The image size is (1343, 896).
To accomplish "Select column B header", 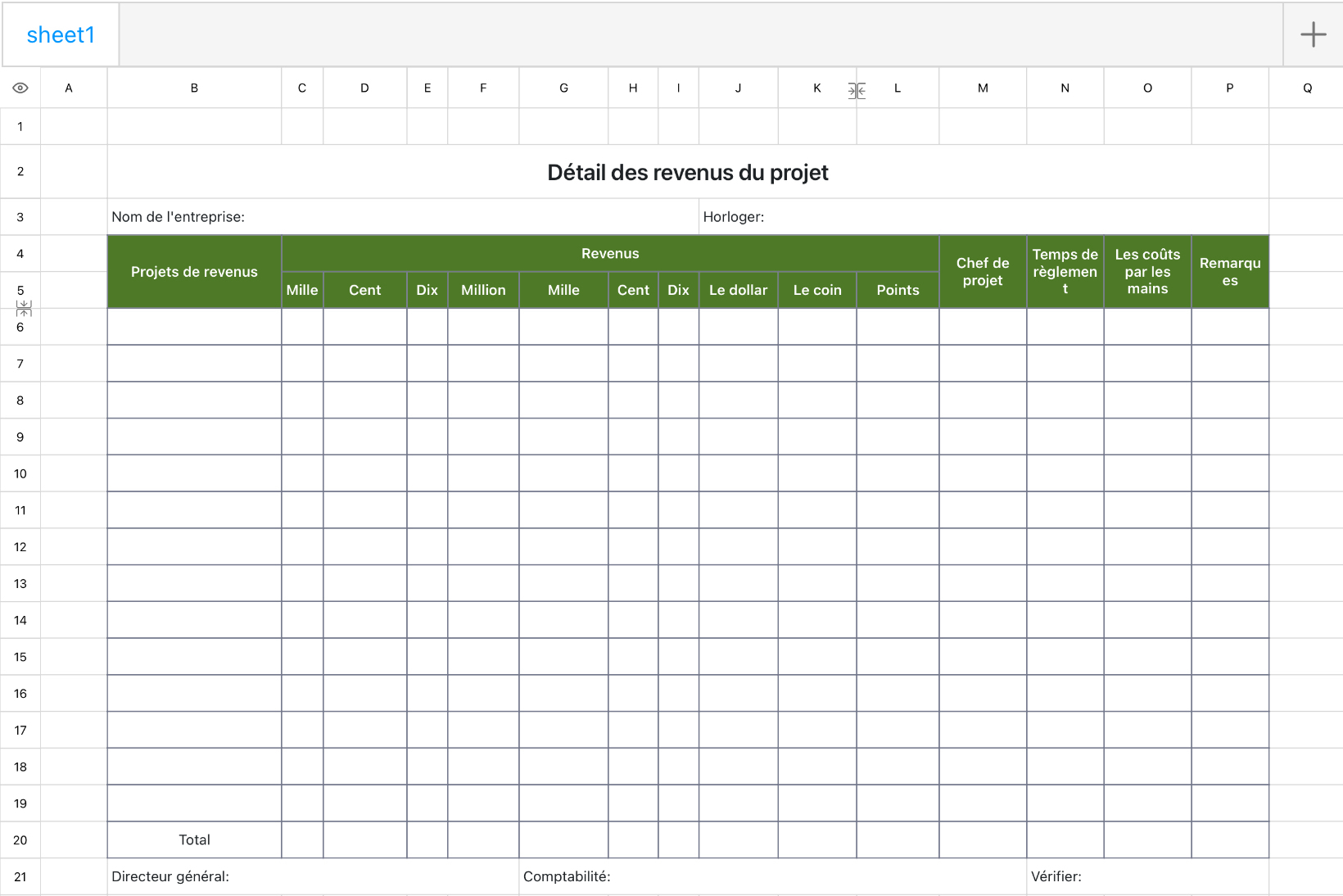I will (194, 88).
